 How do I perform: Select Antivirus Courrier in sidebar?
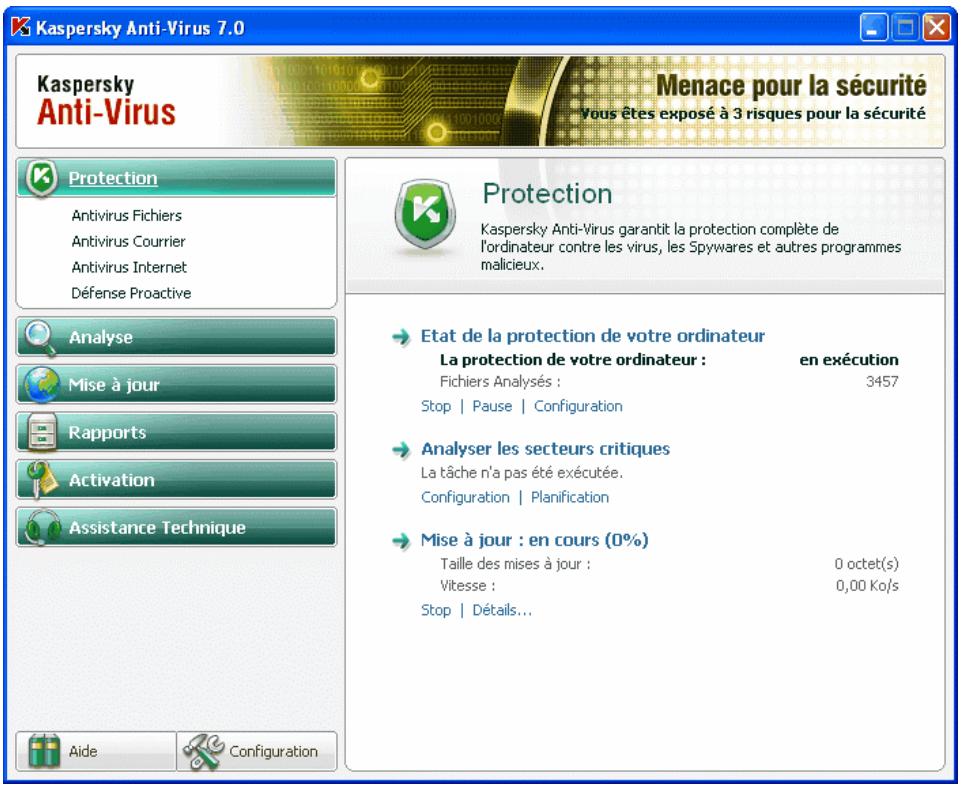(128, 241)
